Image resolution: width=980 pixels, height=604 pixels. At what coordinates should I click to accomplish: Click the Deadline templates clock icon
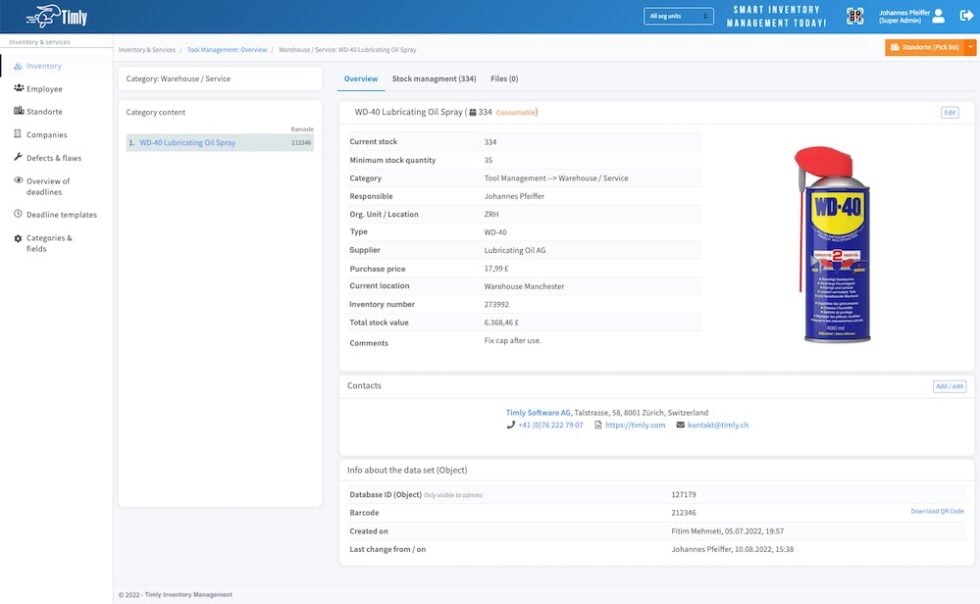point(18,214)
